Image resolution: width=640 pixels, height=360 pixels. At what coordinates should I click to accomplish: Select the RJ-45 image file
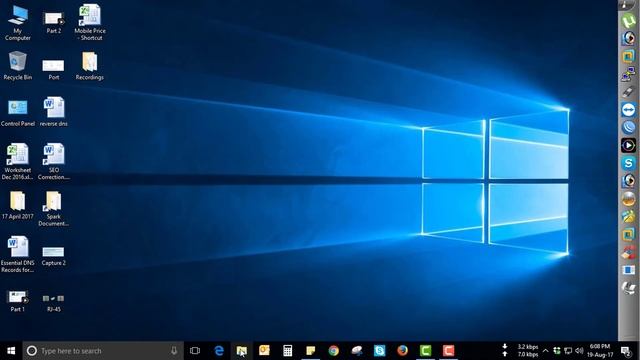(53, 303)
